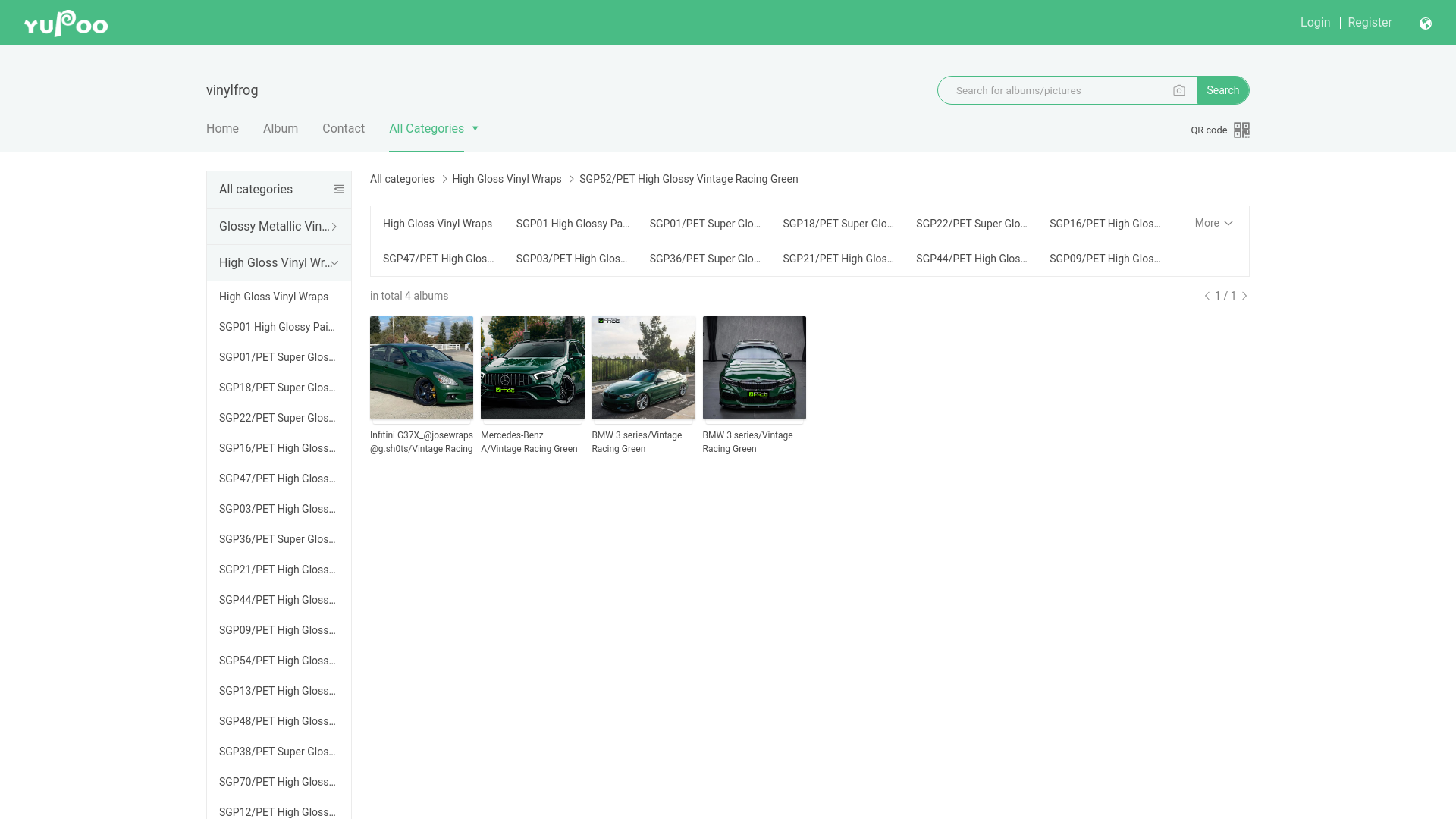
Task: Expand the More categories dropdown
Action: click(x=1214, y=223)
